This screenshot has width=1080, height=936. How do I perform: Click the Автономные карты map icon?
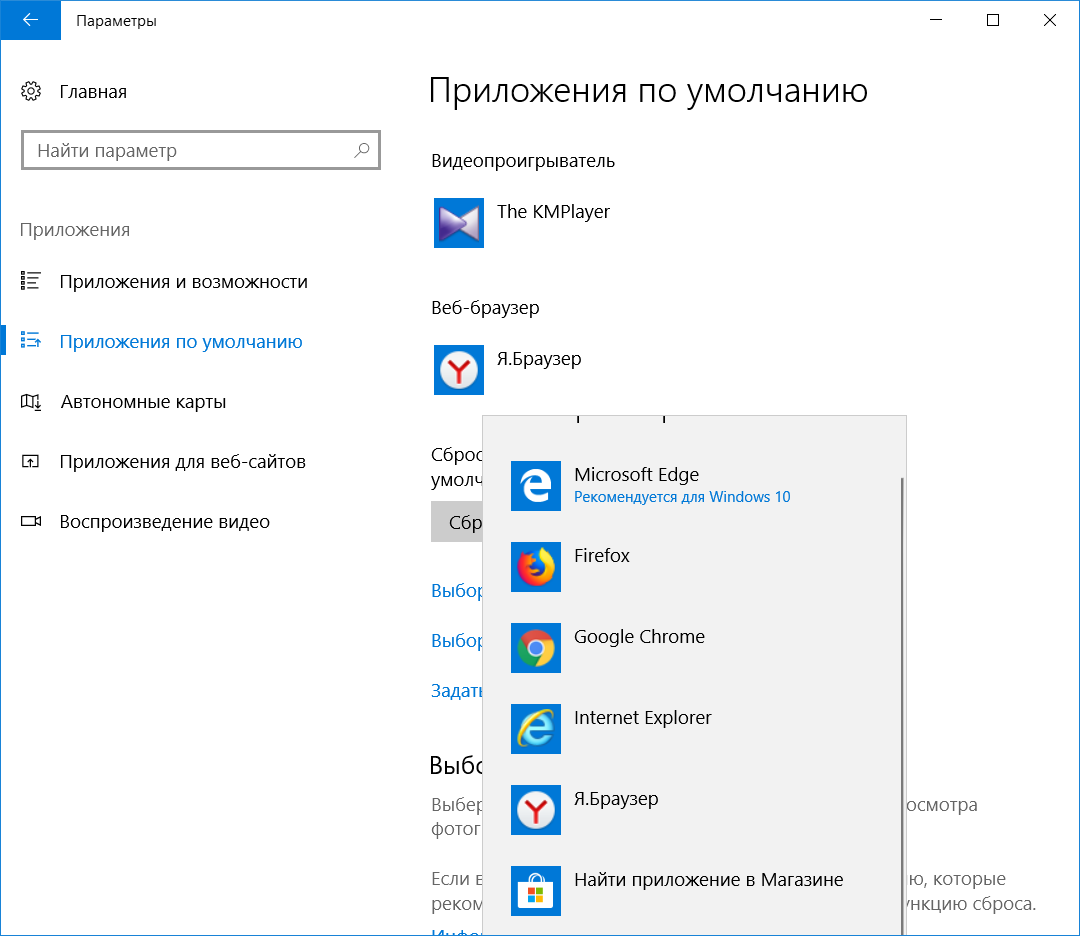click(30, 401)
